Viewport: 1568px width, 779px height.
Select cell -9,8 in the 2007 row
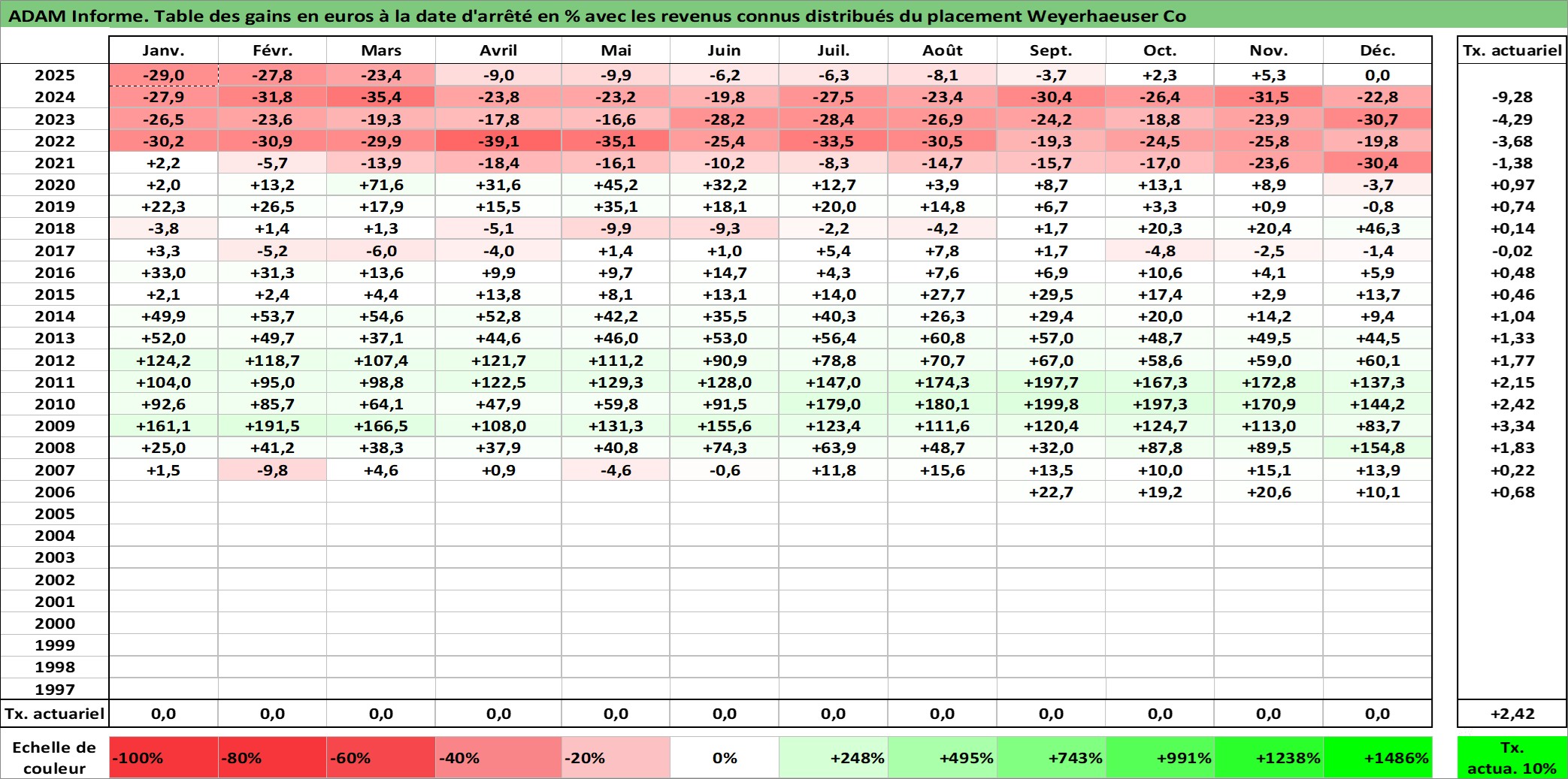point(272,470)
